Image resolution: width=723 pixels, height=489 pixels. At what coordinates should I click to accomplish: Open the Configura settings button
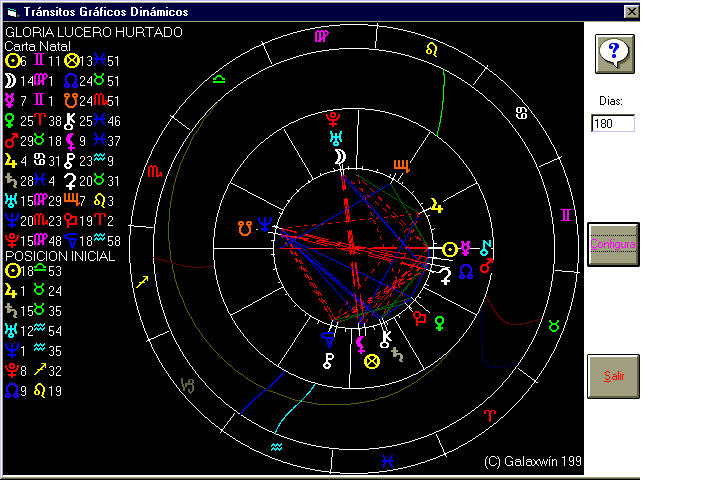tap(613, 244)
